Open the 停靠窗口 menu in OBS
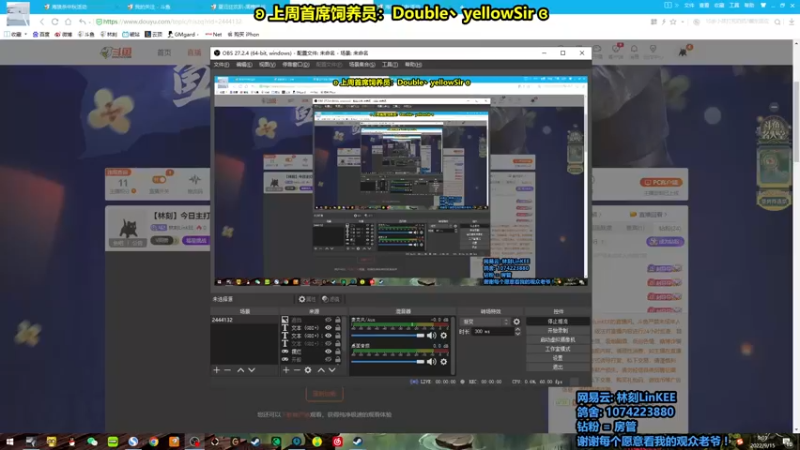Viewport: 800px width, 450px height. (295, 65)
